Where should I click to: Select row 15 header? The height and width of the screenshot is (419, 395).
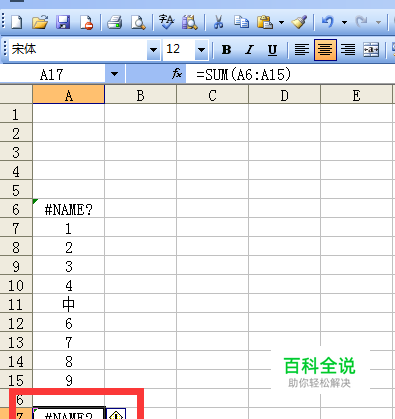[x=16, y=380]
